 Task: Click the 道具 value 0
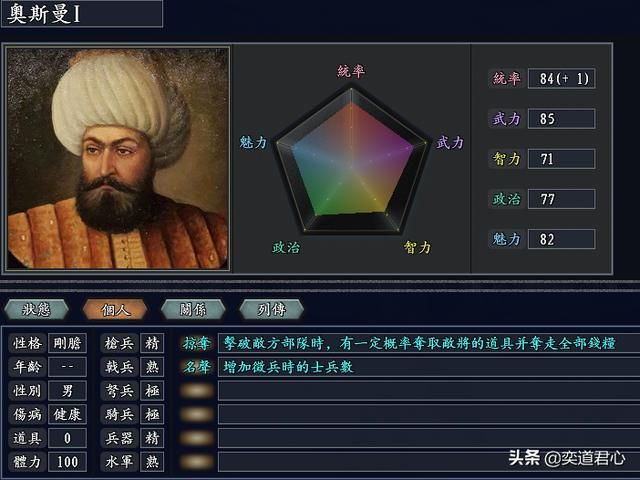(67, 438)
